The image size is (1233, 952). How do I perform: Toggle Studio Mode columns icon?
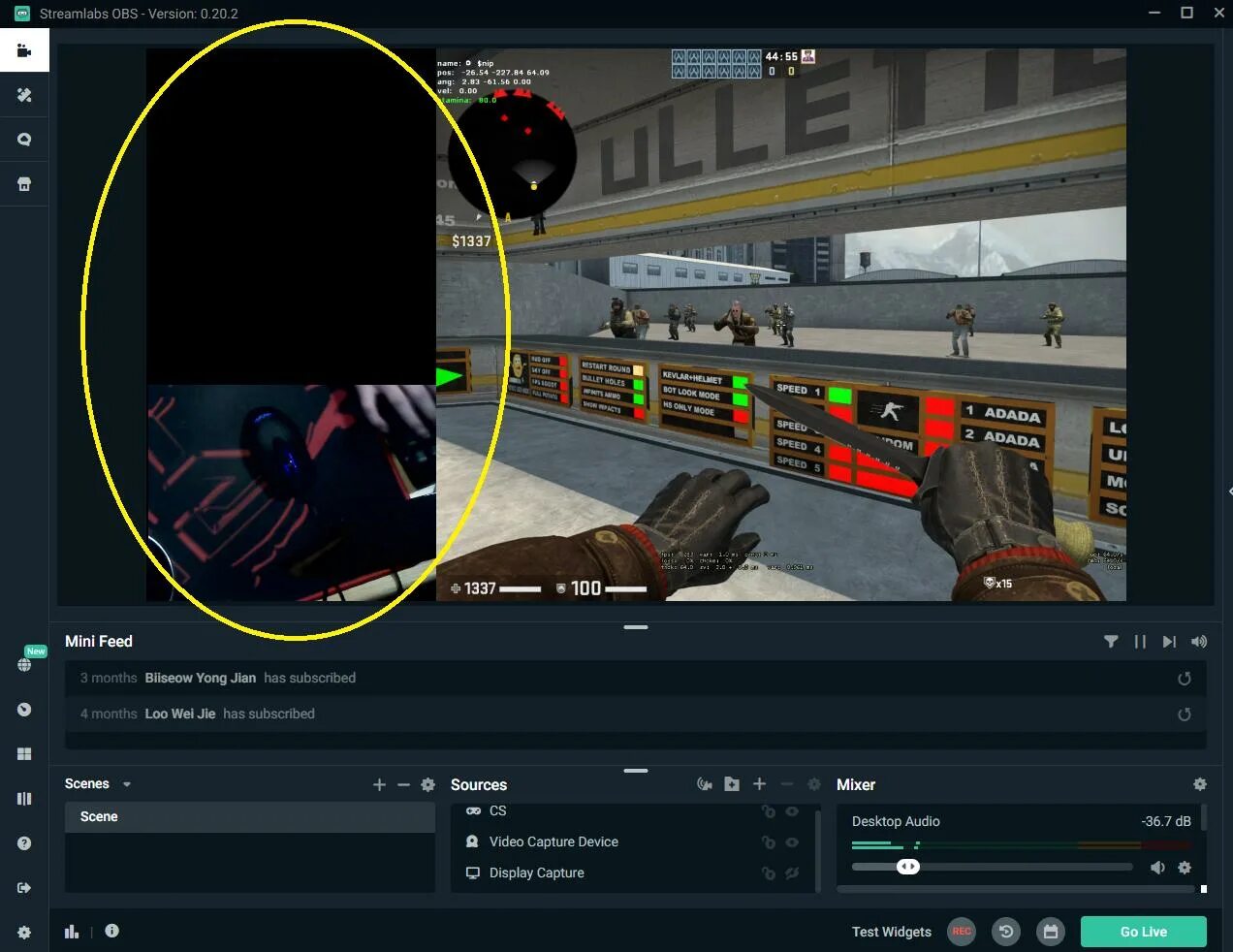coord(24,799)
